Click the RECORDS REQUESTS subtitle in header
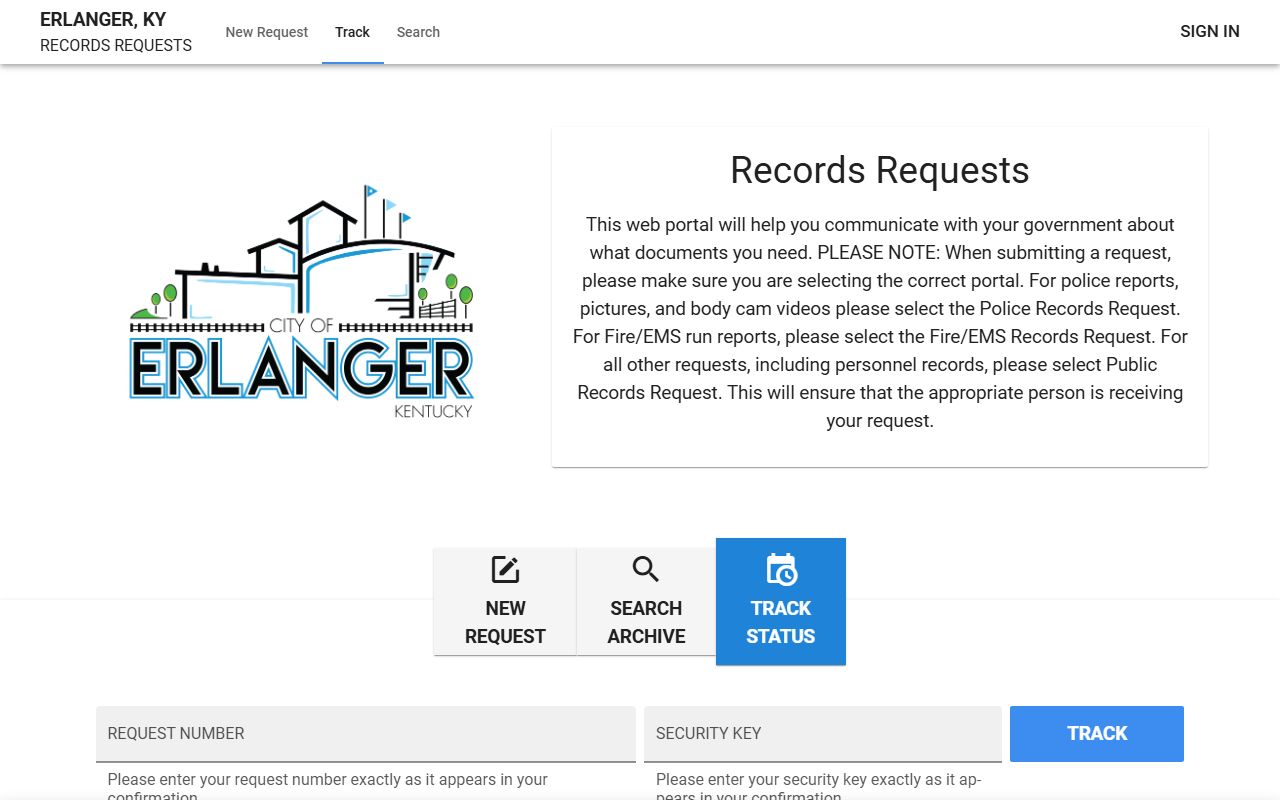 116,45
